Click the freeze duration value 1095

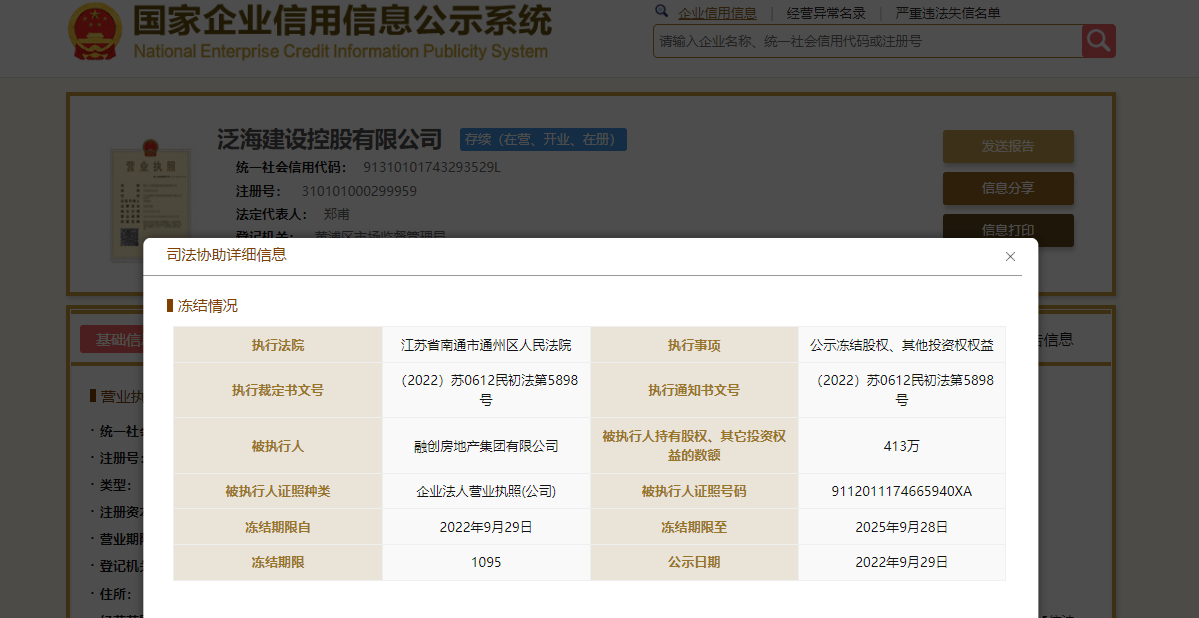click(x=486, y=562)
